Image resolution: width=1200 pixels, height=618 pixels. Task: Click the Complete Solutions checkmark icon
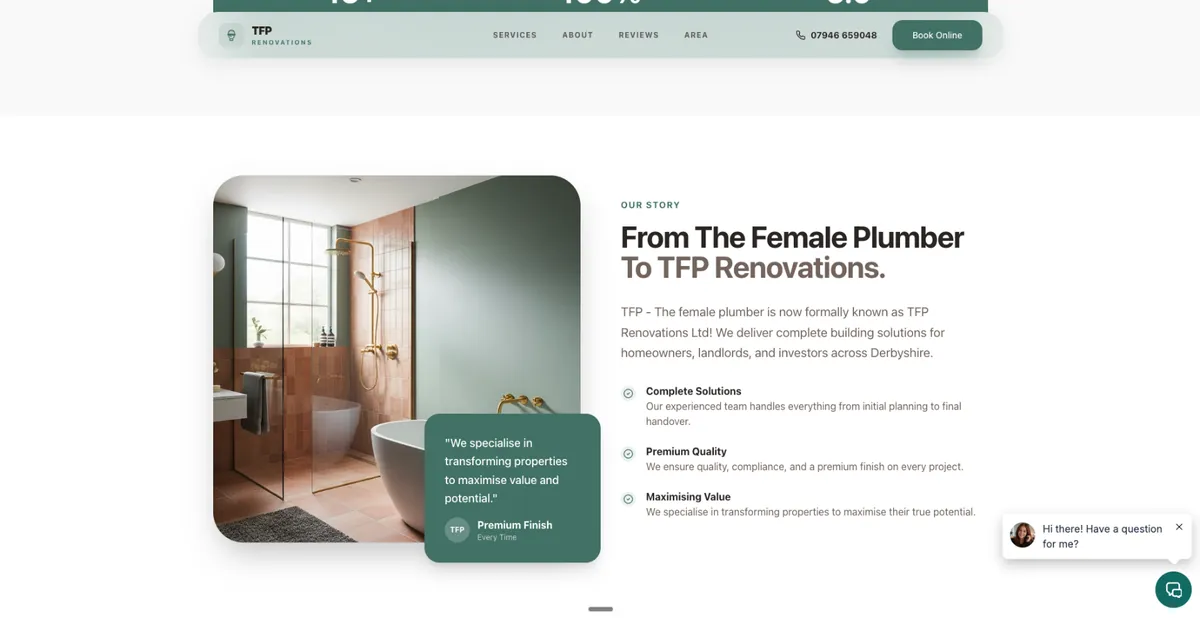(628, 393)
